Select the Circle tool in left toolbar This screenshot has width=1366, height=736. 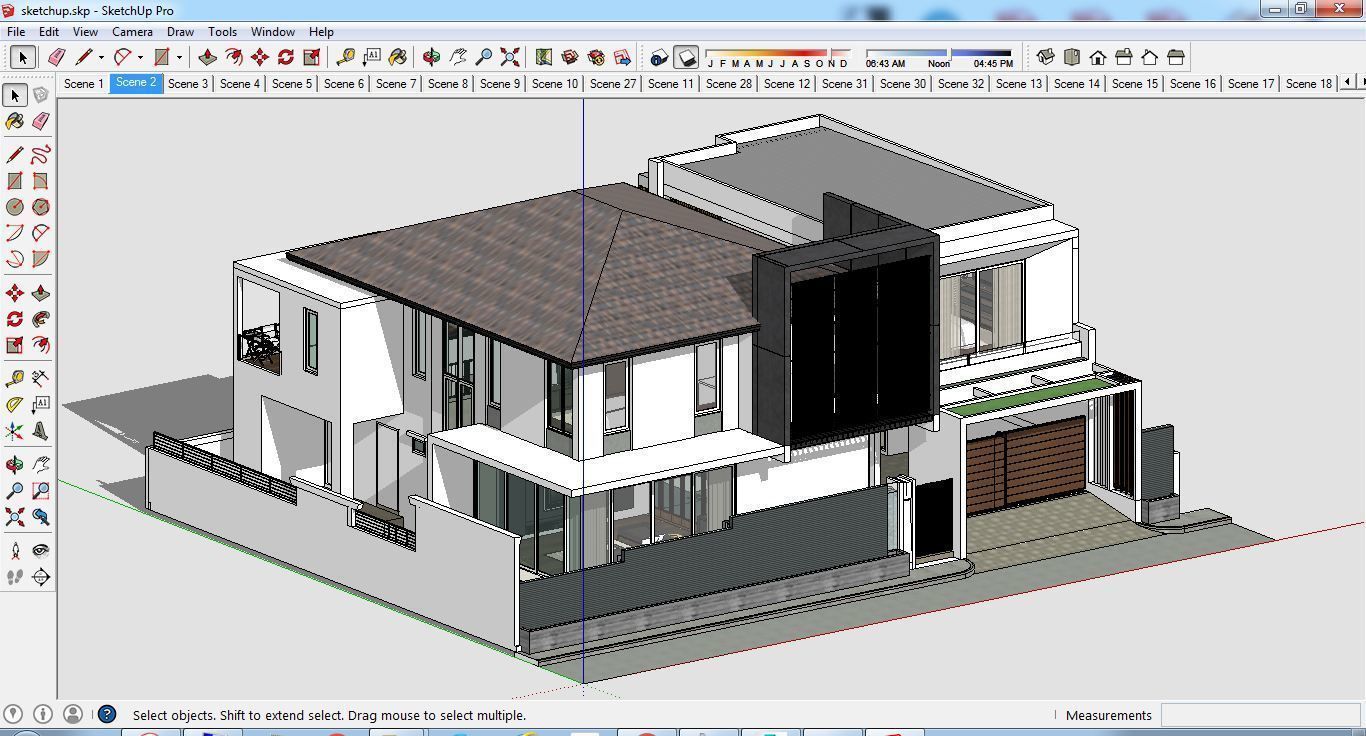pyautogui.click(x=15, y=207)
